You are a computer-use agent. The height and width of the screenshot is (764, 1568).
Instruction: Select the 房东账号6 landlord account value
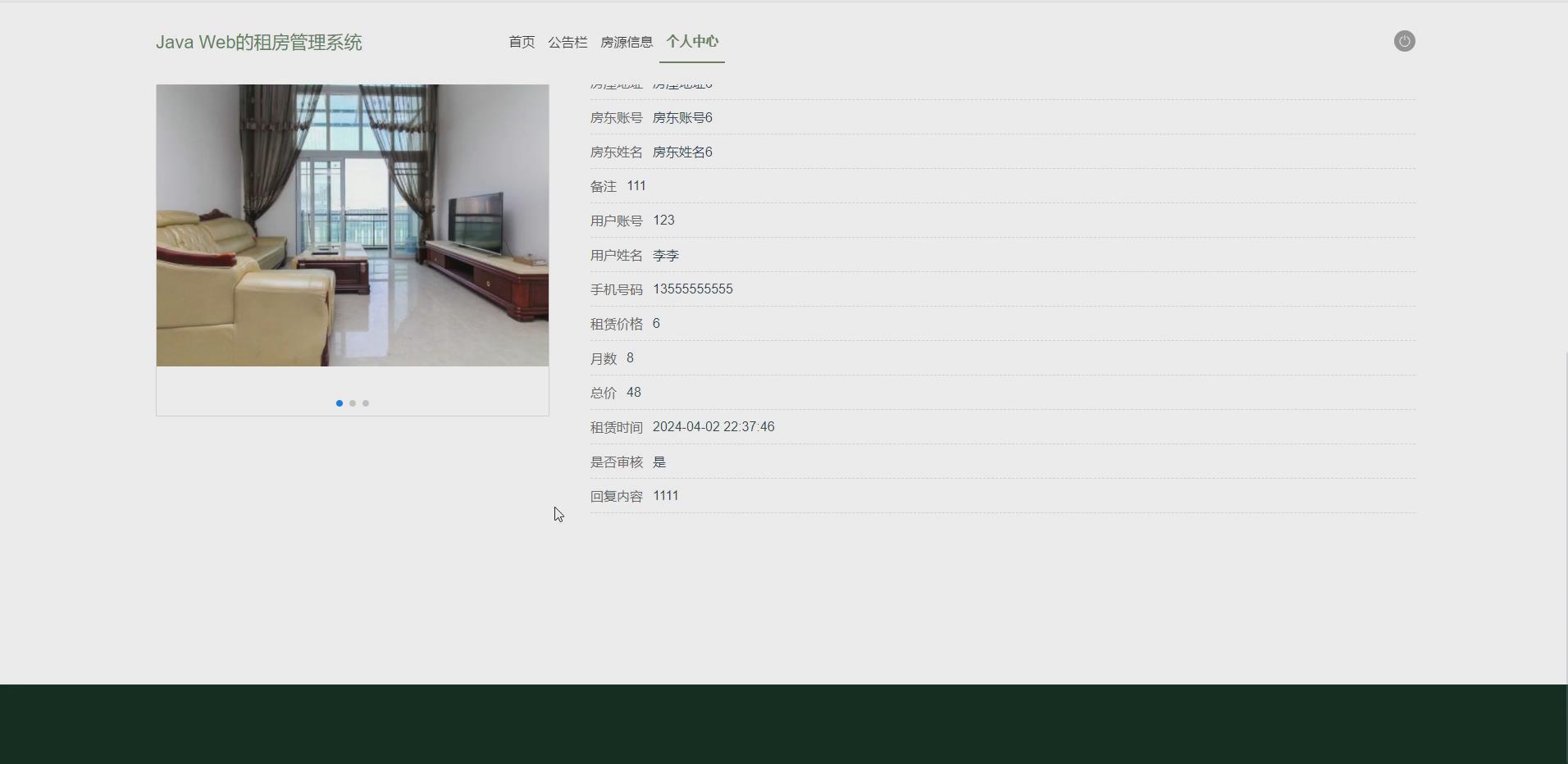click(x=681, y=117)
